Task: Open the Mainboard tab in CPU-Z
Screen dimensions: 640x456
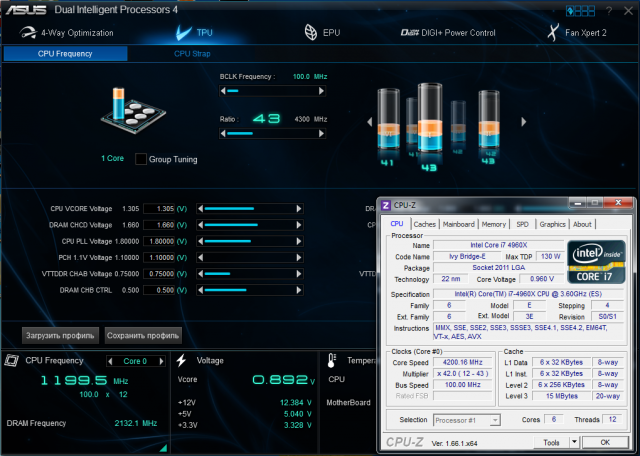Action: pos(458,224)
